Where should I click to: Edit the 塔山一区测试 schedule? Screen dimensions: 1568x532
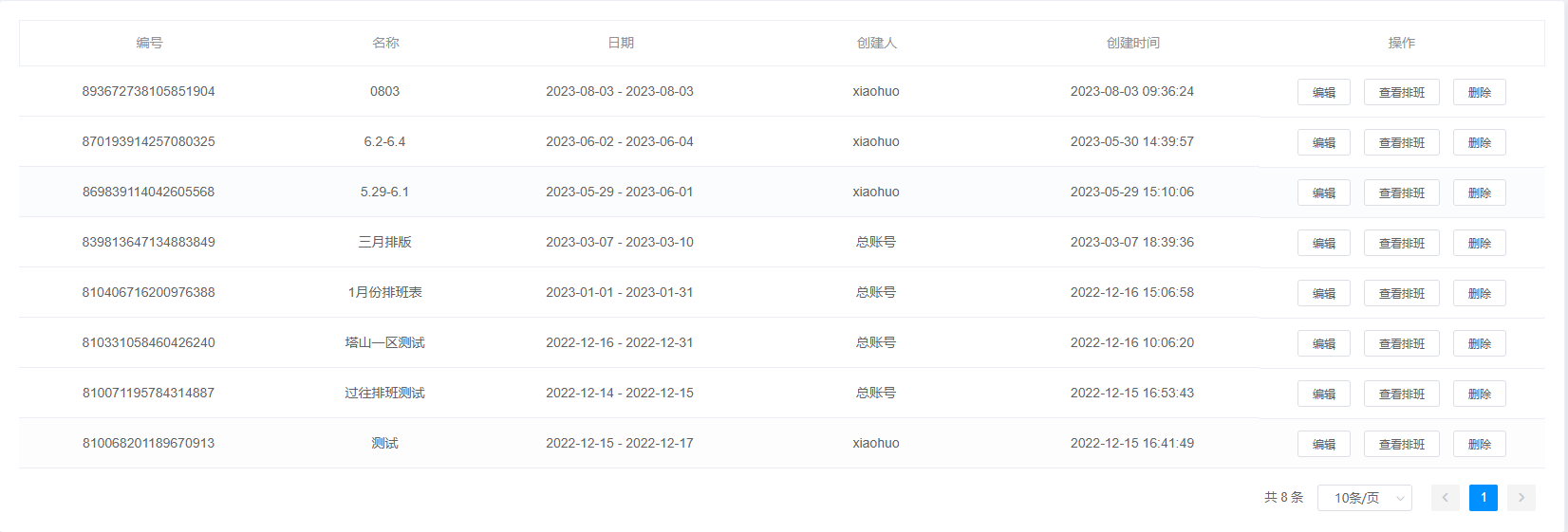click(1323, 343)
